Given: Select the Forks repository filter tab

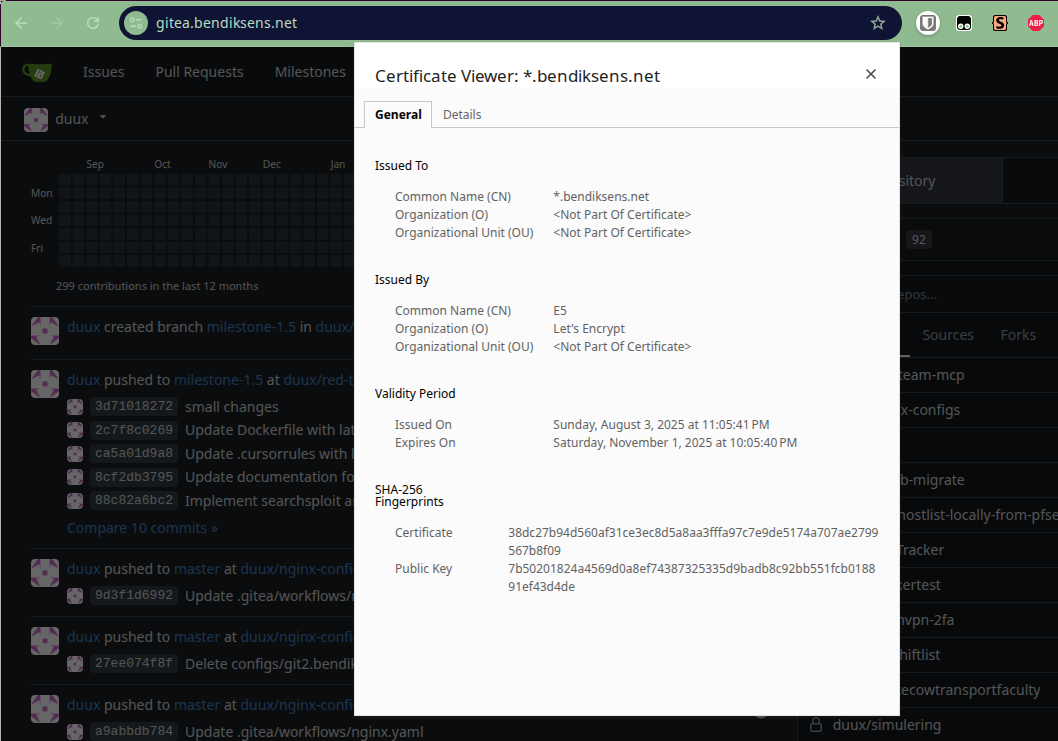Looking at the screenshot, I should tap(1018, 335).
